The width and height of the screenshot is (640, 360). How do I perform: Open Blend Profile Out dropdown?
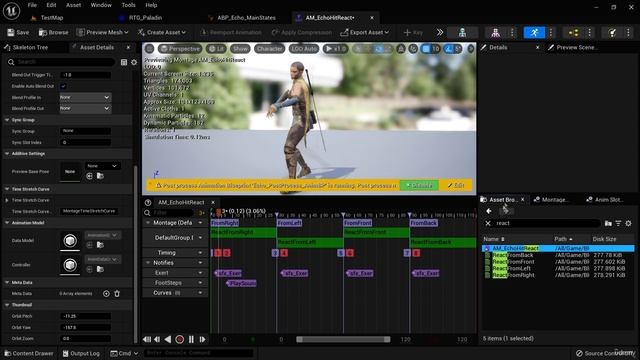point(85,109)
